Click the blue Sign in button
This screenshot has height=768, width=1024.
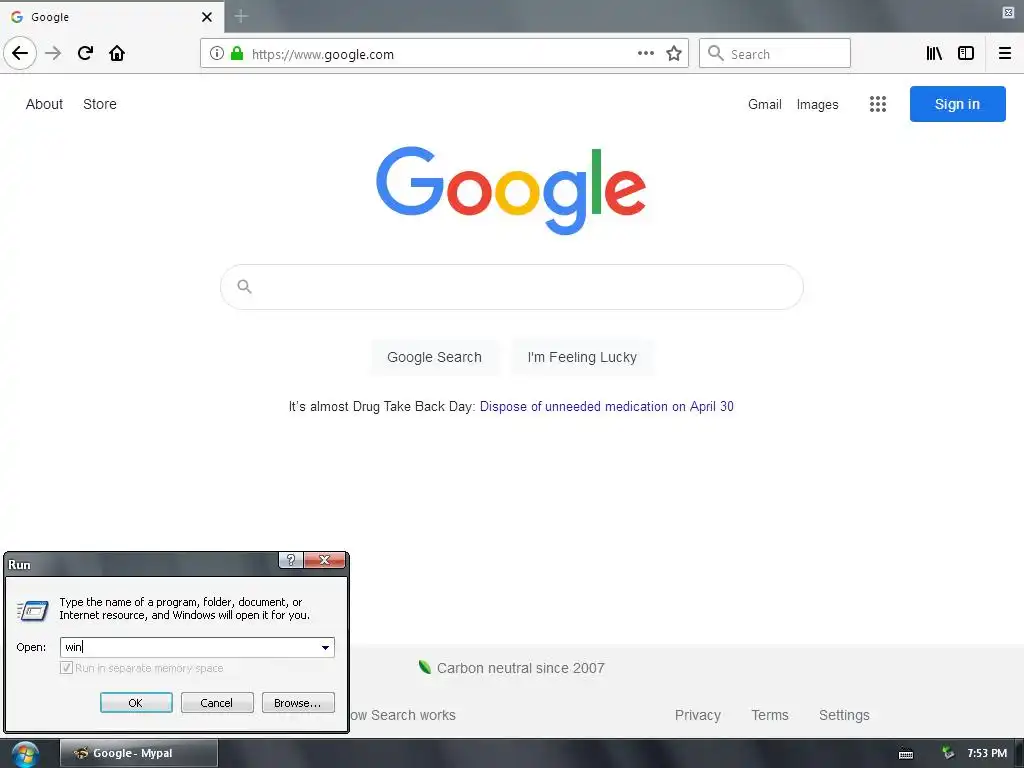click(957, 104)
